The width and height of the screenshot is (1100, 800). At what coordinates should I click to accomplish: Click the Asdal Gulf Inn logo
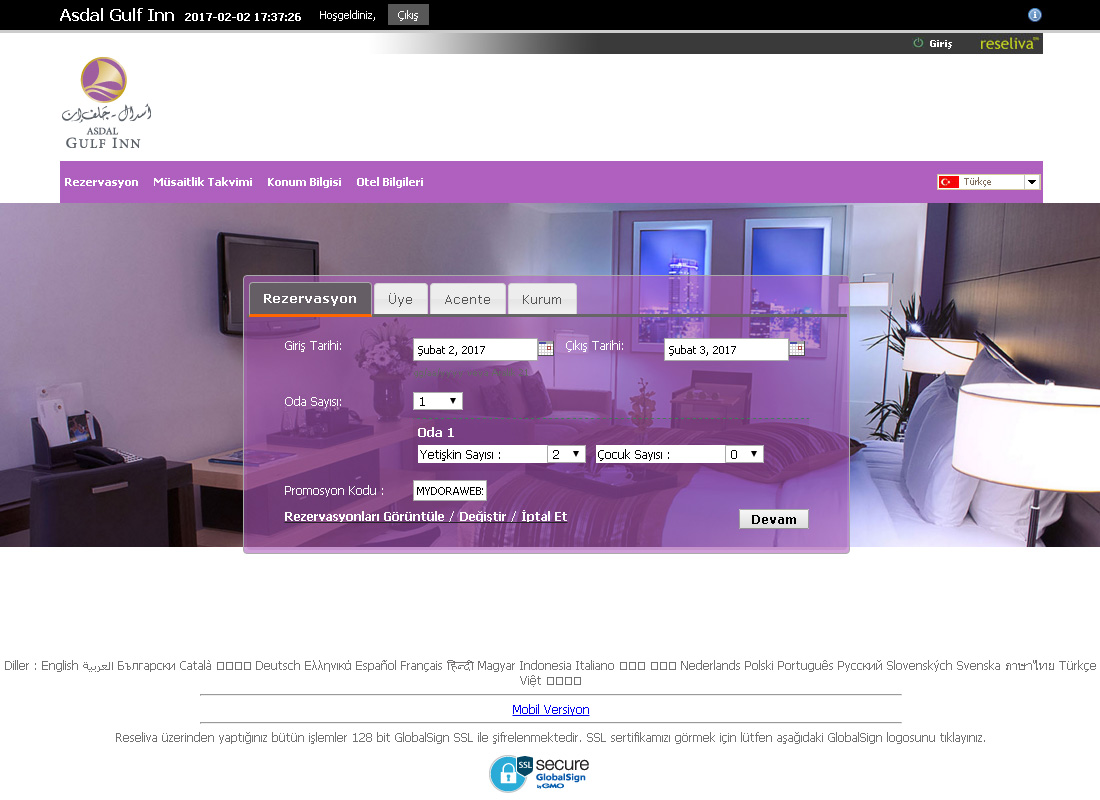point(105,103)
